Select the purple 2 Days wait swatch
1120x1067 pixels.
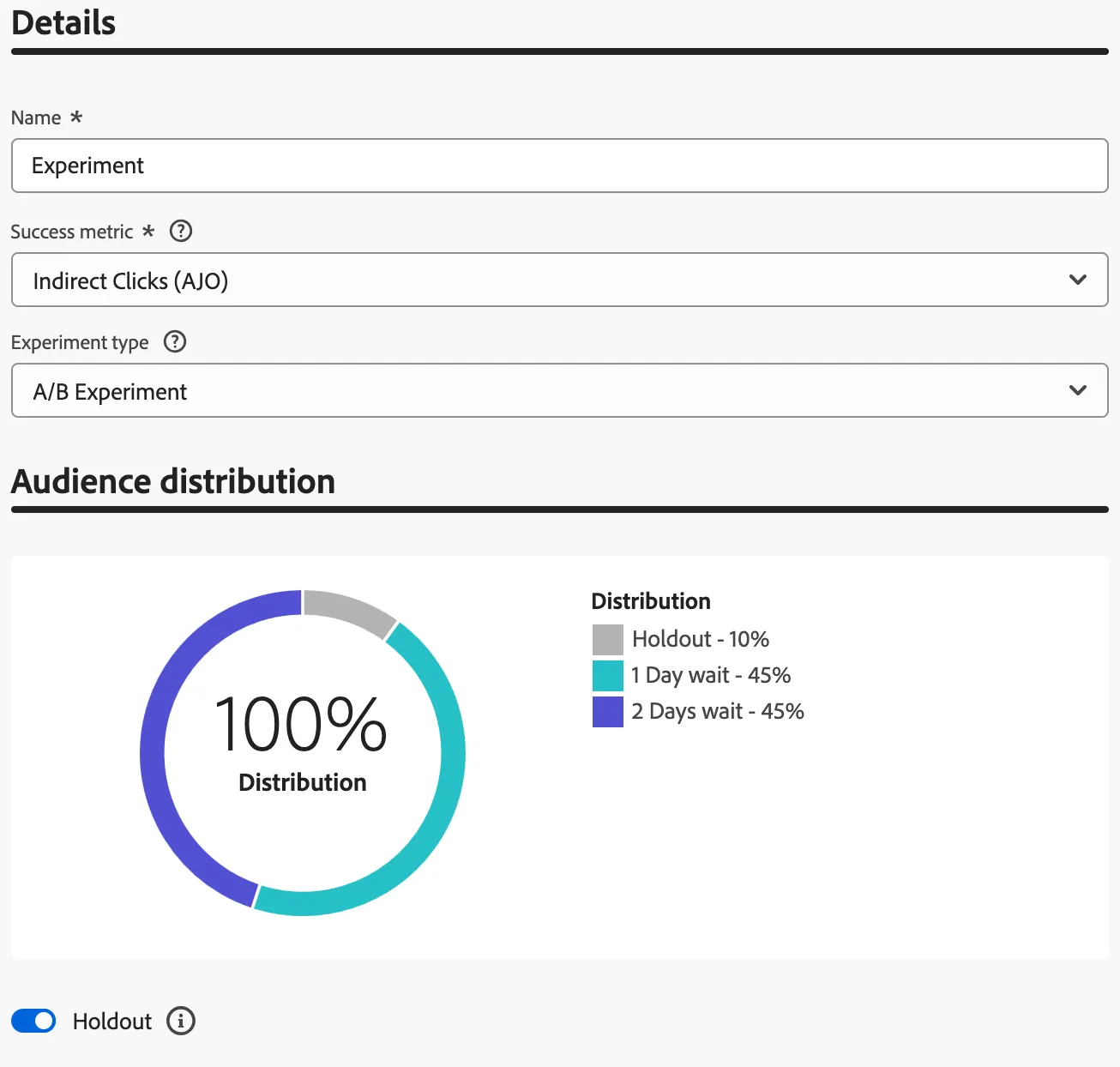click(x=608, y=712)
